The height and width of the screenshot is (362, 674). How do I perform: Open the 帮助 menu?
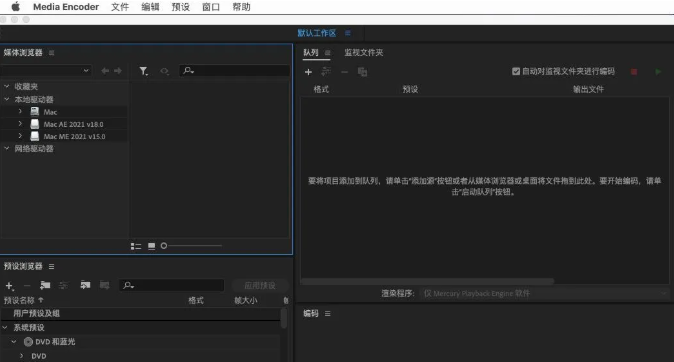(x=241, y=7)
